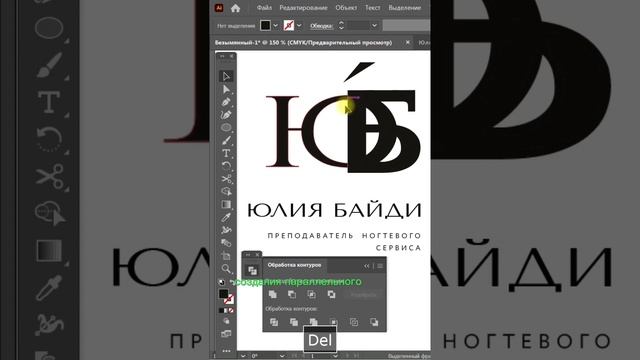Click the Crop pathfinder icon
The image size is (640, 360).
coord(334,322)
